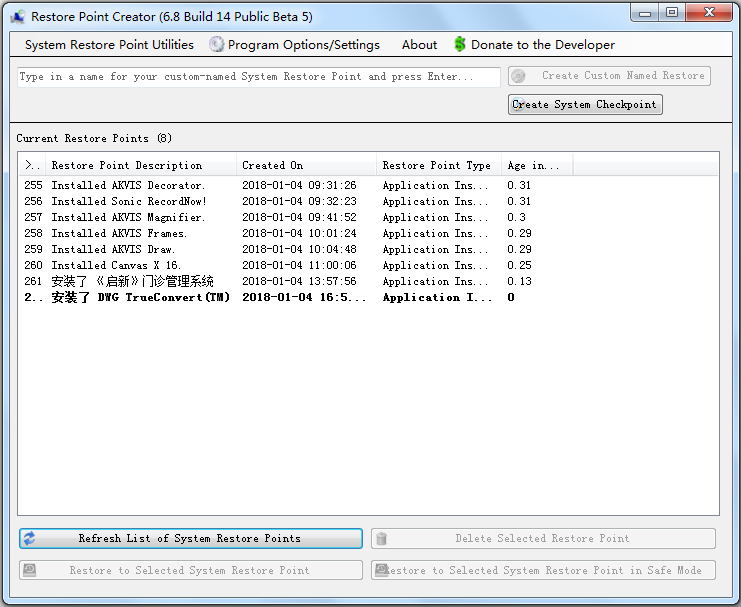Select DWG TrueConvert(TM) restore point

140,297
